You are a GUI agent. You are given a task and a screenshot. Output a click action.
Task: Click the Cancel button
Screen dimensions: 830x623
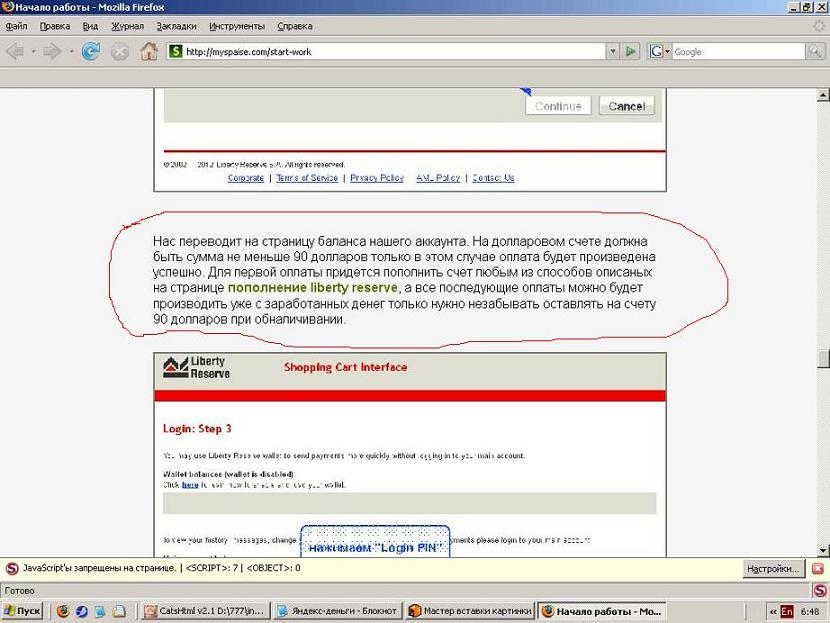[x=627, y=106]
